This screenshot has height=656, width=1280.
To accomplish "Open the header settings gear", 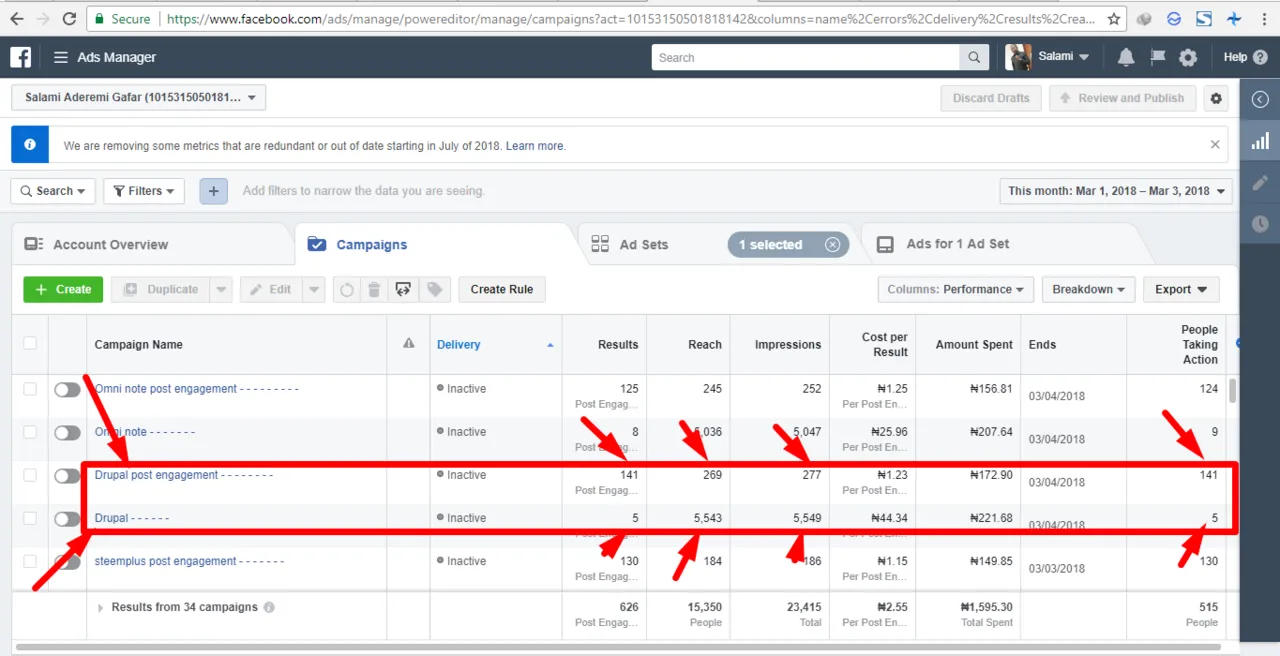I will pyautogui.click(x=1188, y=57).
